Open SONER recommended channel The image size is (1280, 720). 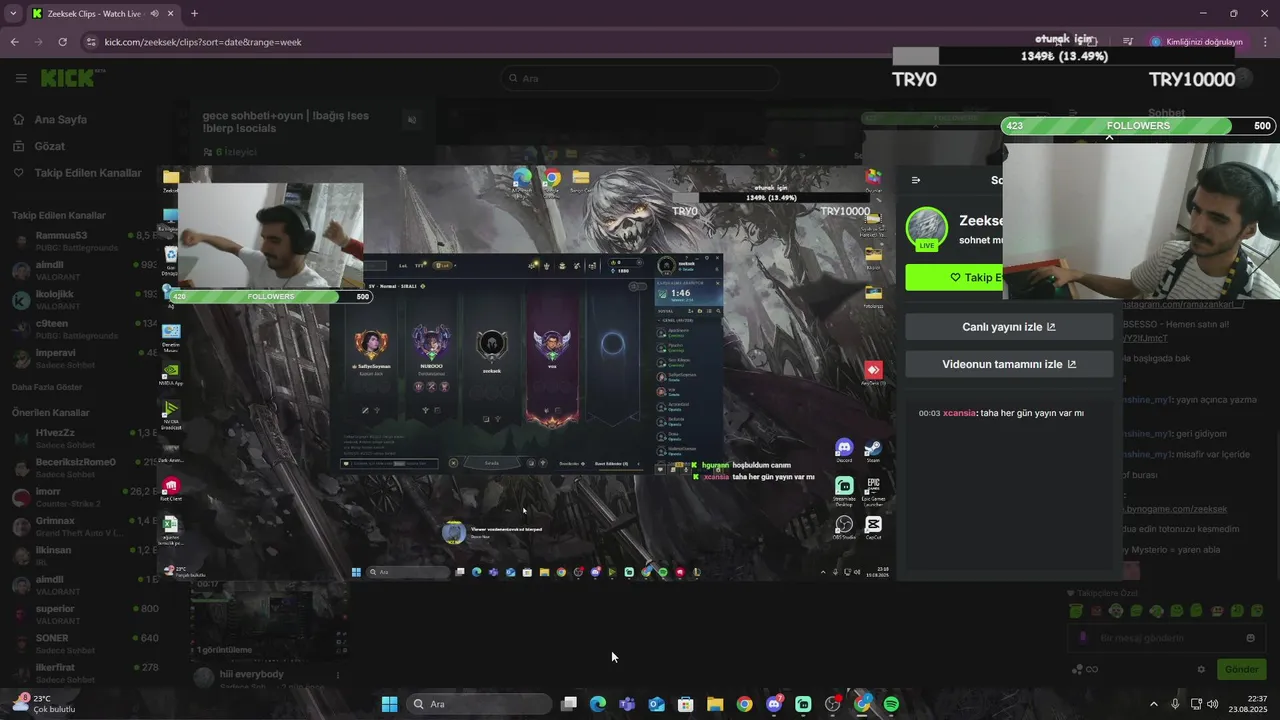(85, 643)
